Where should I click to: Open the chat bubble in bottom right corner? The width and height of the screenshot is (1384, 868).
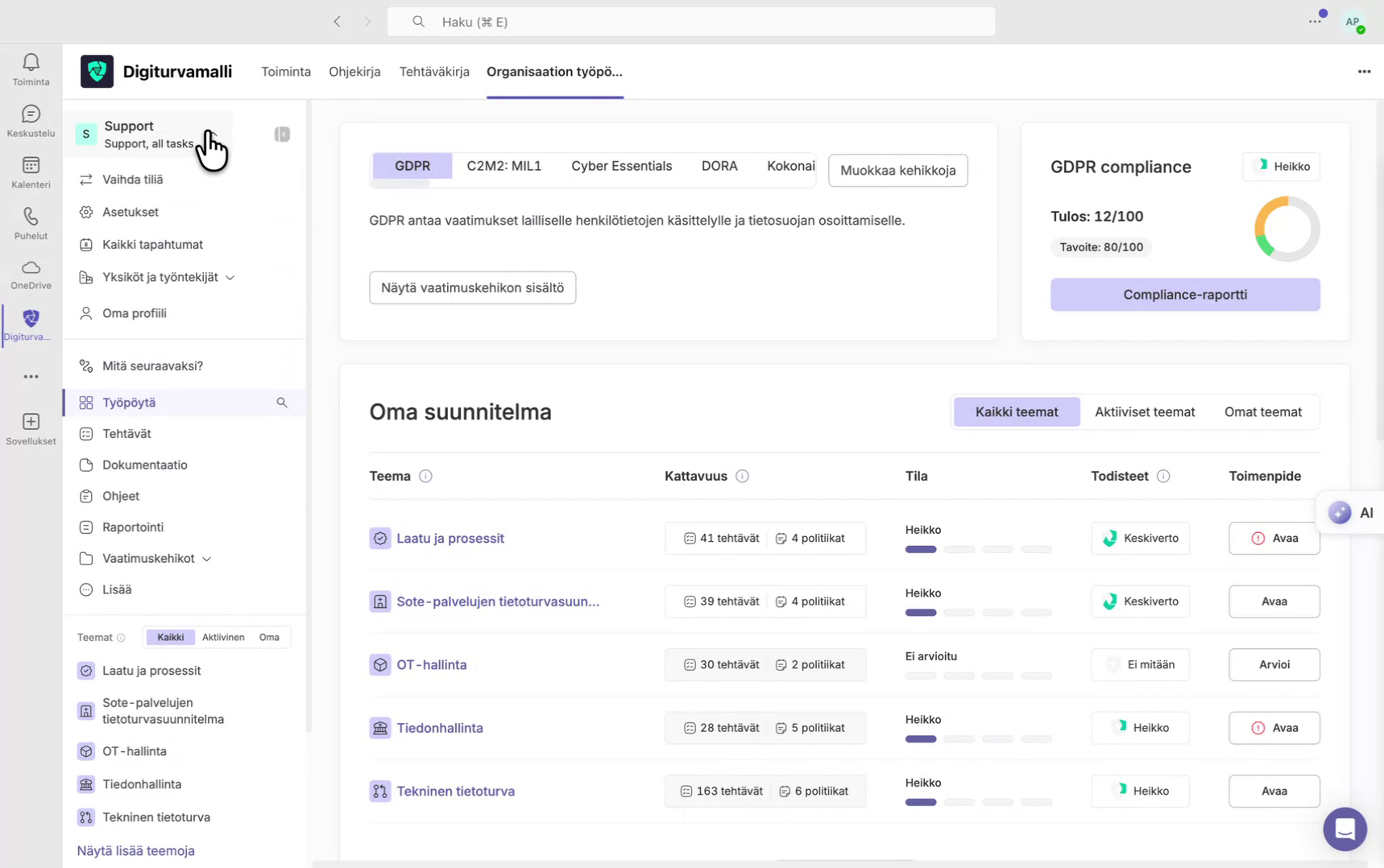pos(1345,829)
